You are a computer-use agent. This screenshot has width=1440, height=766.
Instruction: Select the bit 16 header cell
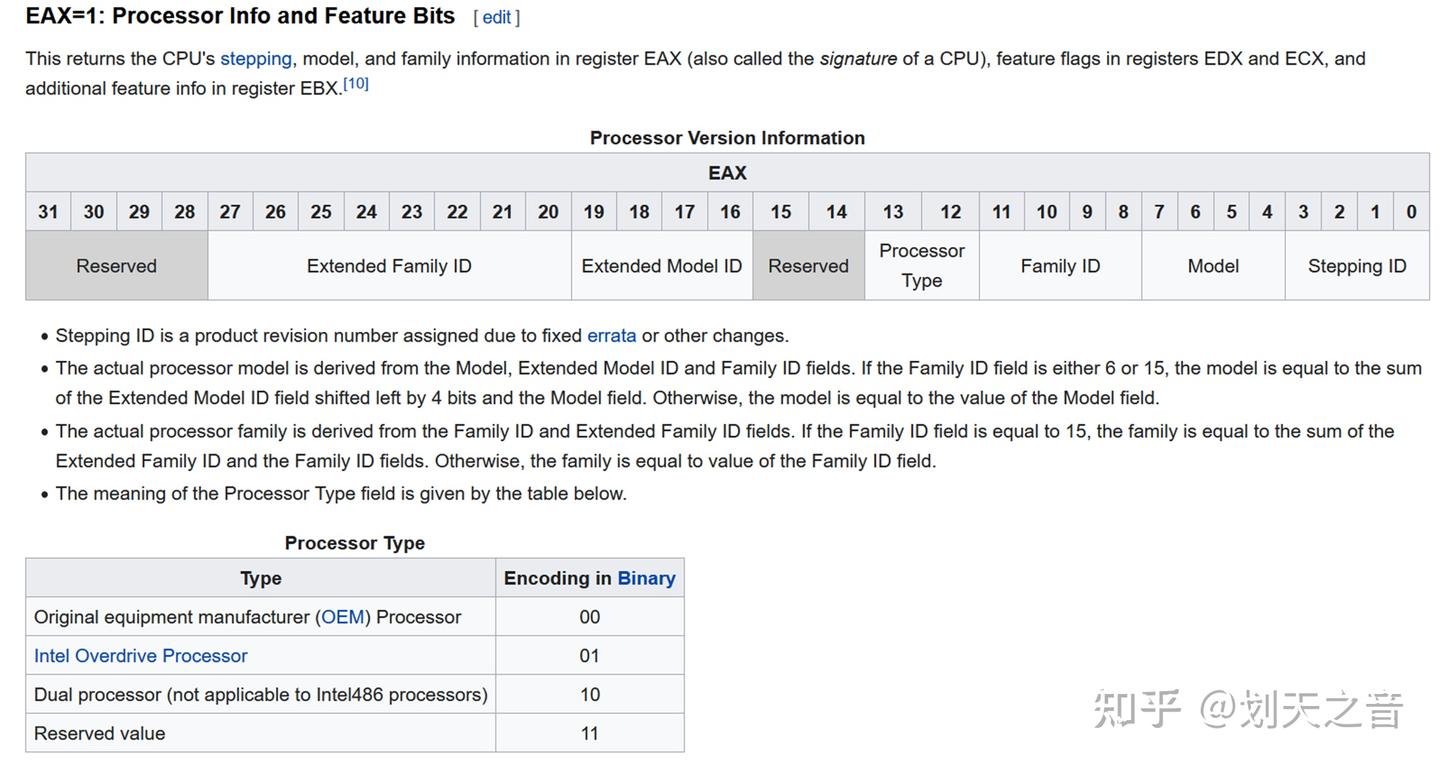coord(730,212)
